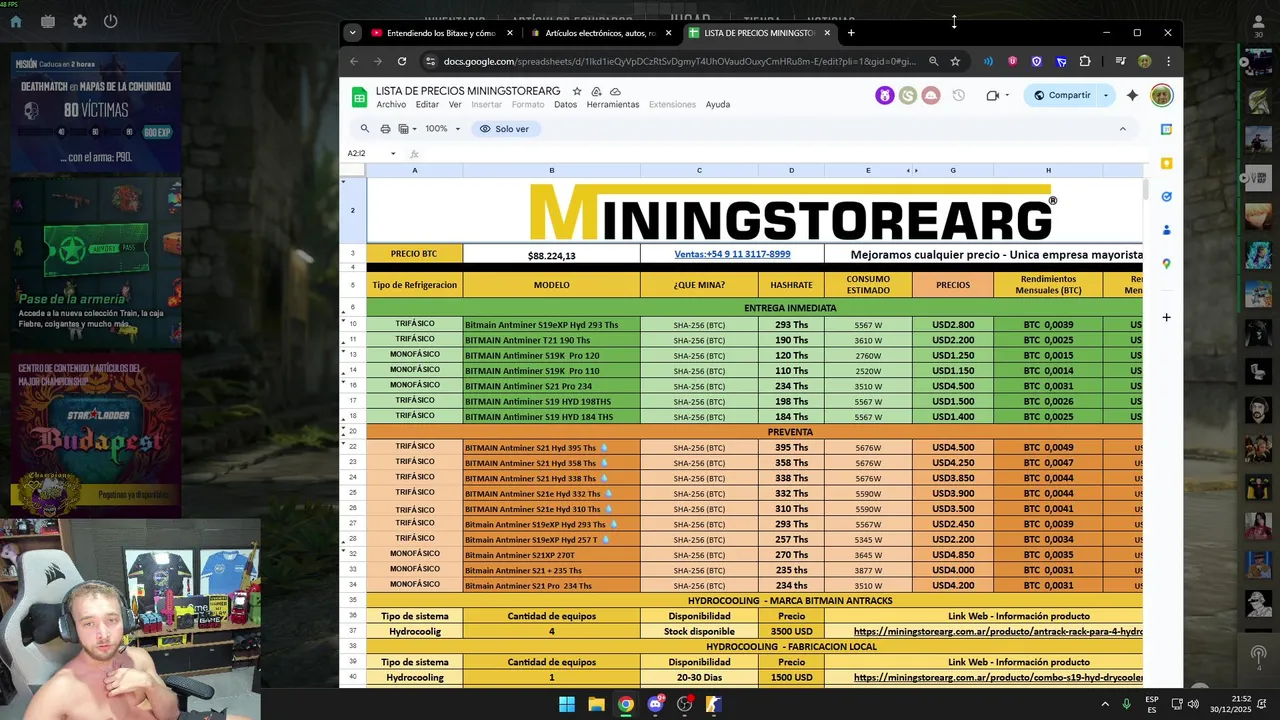Screen dimensions: 1280x720
Task: Open the Ayuda menu
Action: point(718,105)
